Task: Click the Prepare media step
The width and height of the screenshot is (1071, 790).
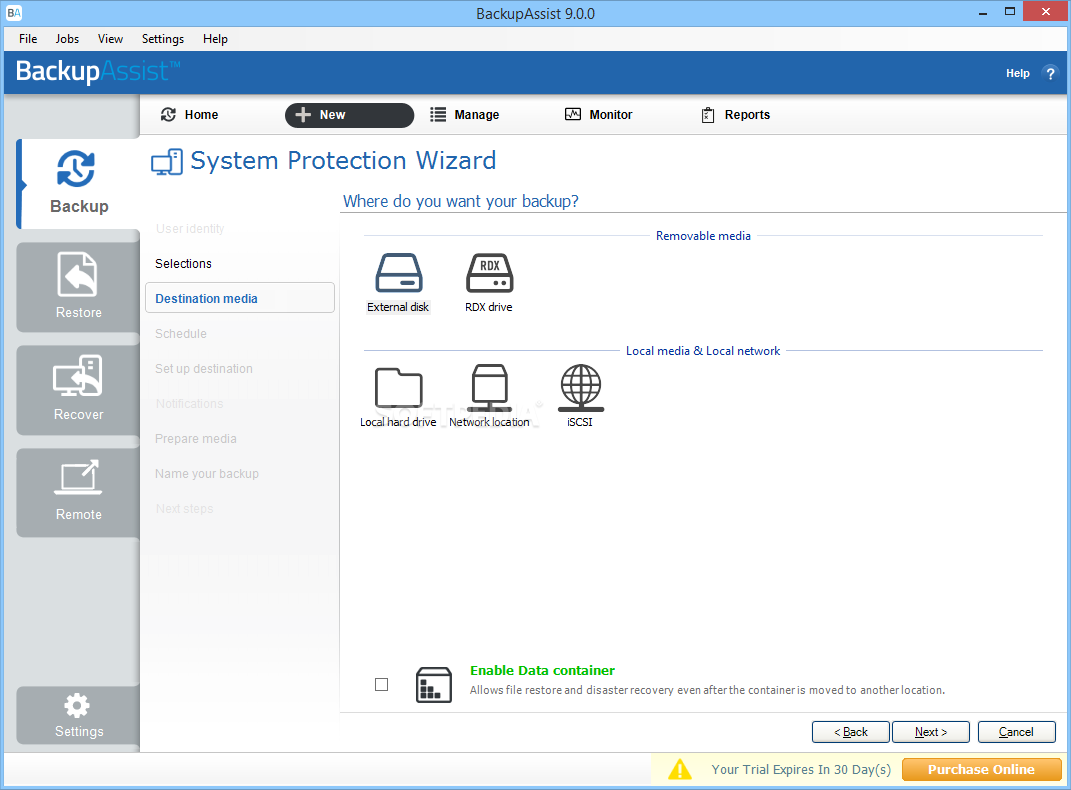Action: tap(195, 439)
